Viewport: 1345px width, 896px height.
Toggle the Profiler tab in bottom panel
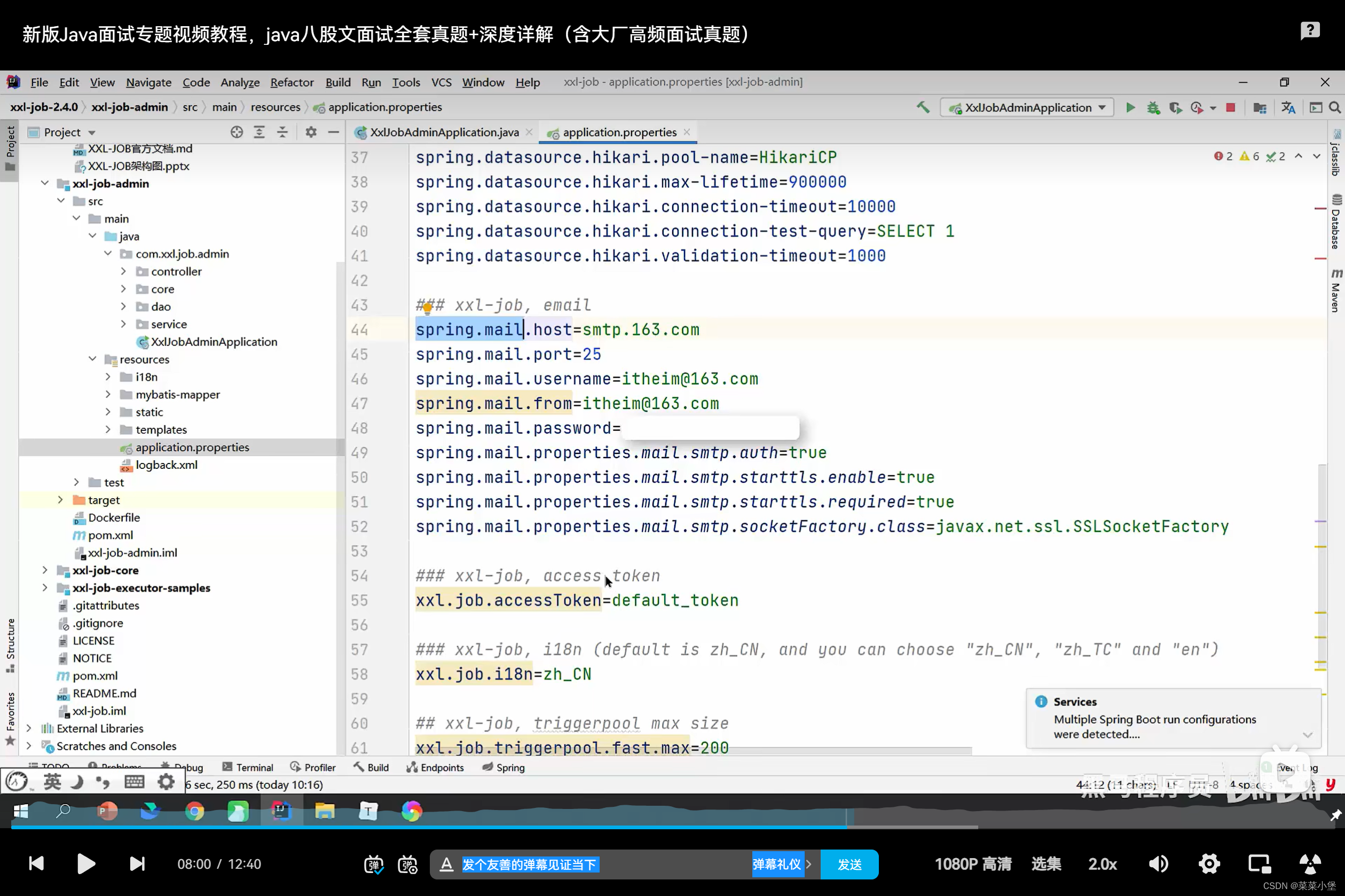coord(319,767)
